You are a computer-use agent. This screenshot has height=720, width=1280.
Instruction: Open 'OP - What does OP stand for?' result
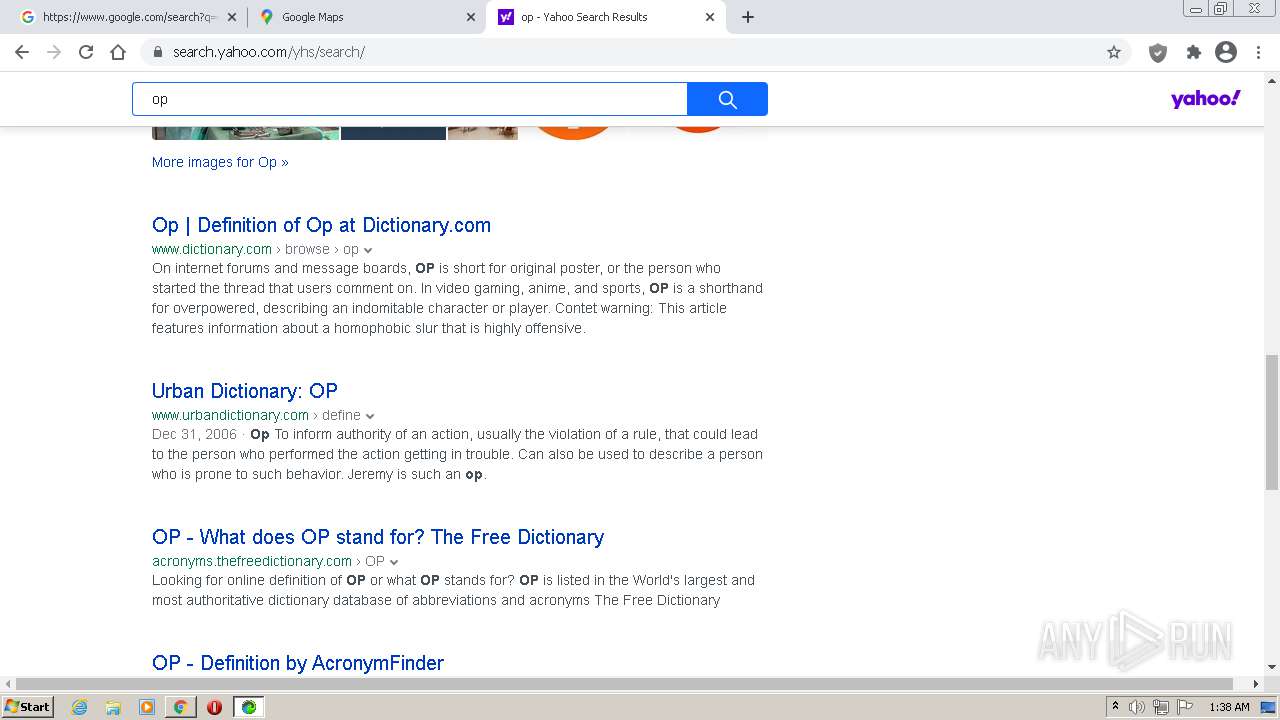coord(378,537)
